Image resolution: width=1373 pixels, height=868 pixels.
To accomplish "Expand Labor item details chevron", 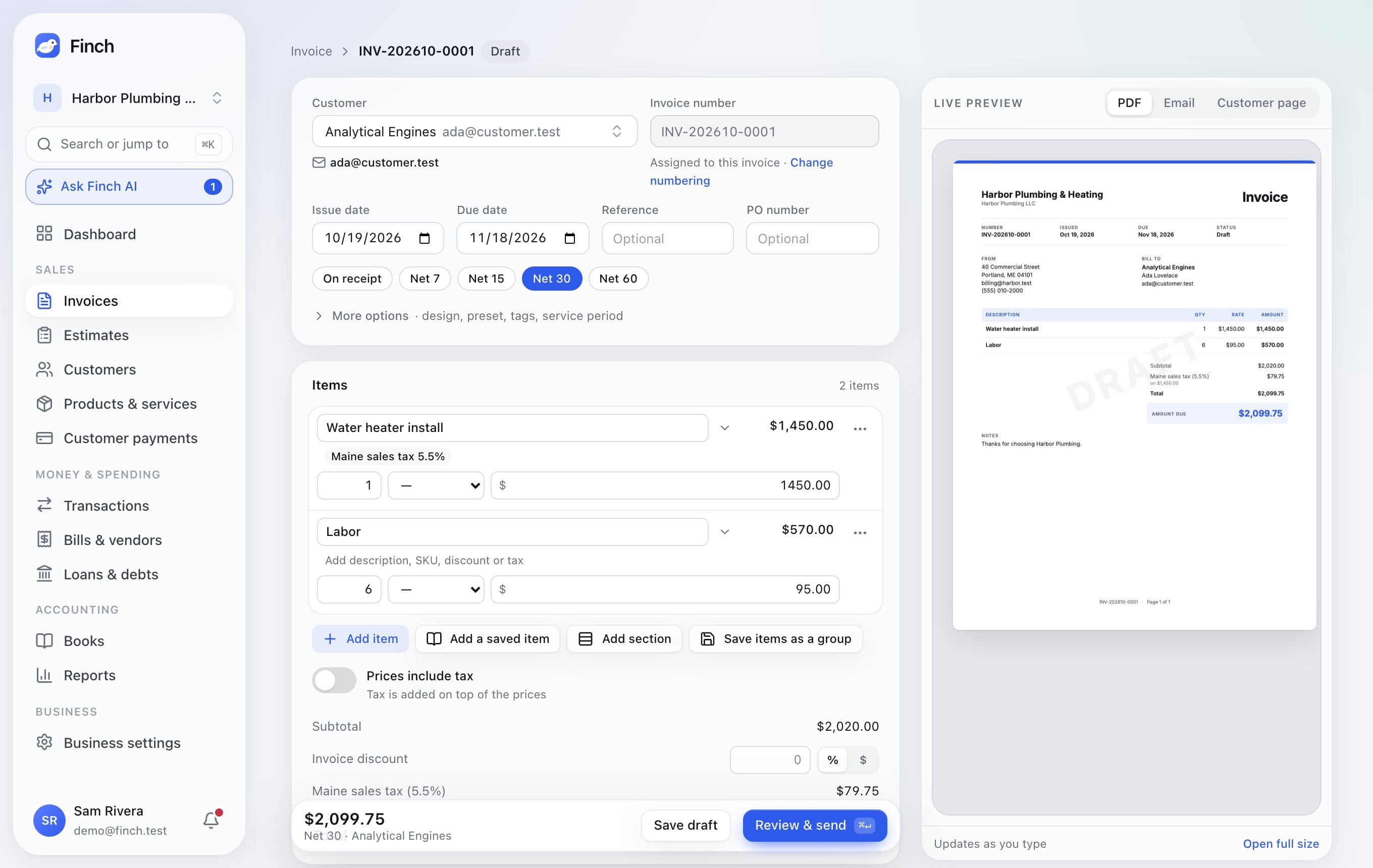I will tap(725, 532).
